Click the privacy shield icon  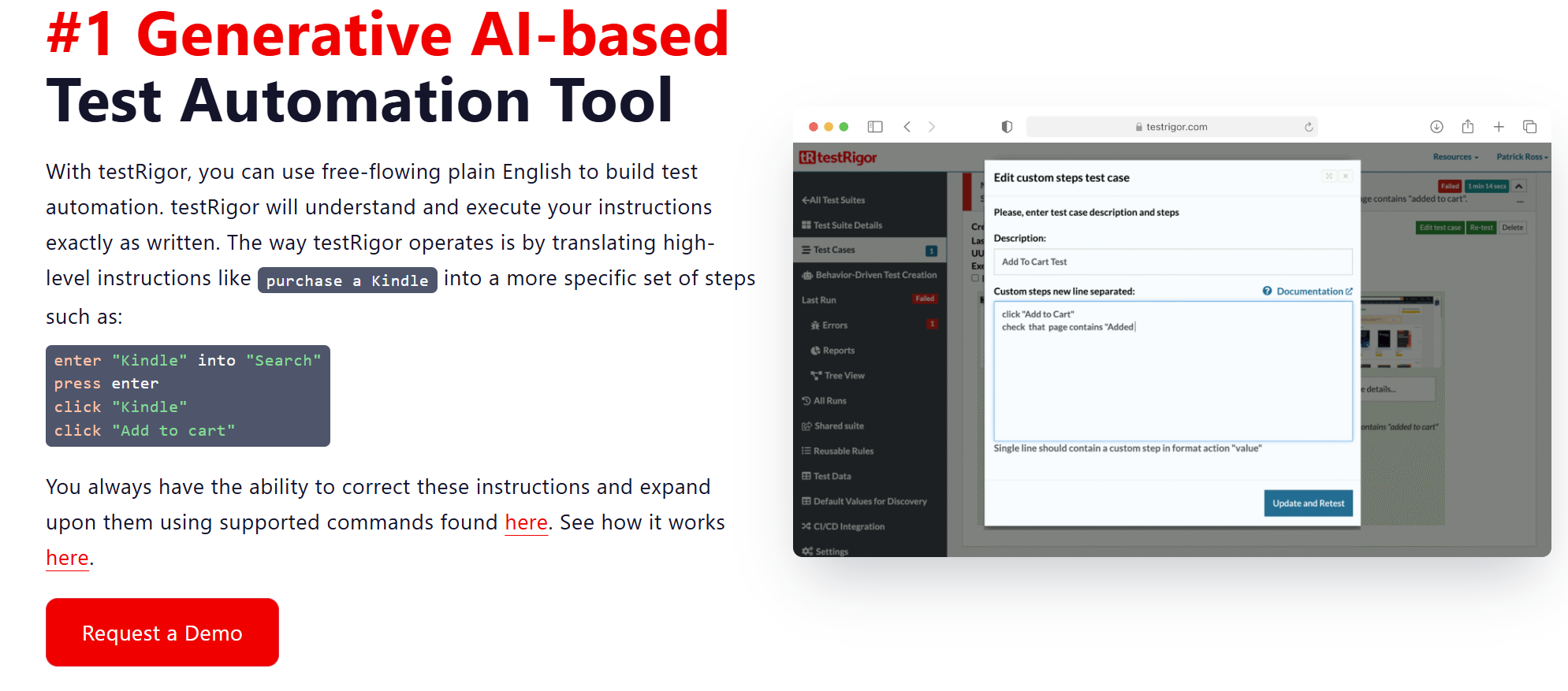click(1007, 127)
